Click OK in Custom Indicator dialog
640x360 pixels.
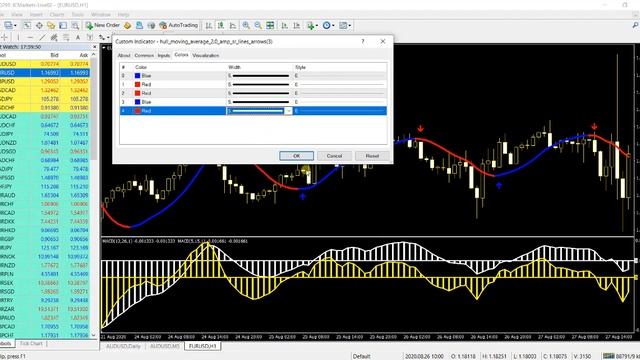coord(296,156)
